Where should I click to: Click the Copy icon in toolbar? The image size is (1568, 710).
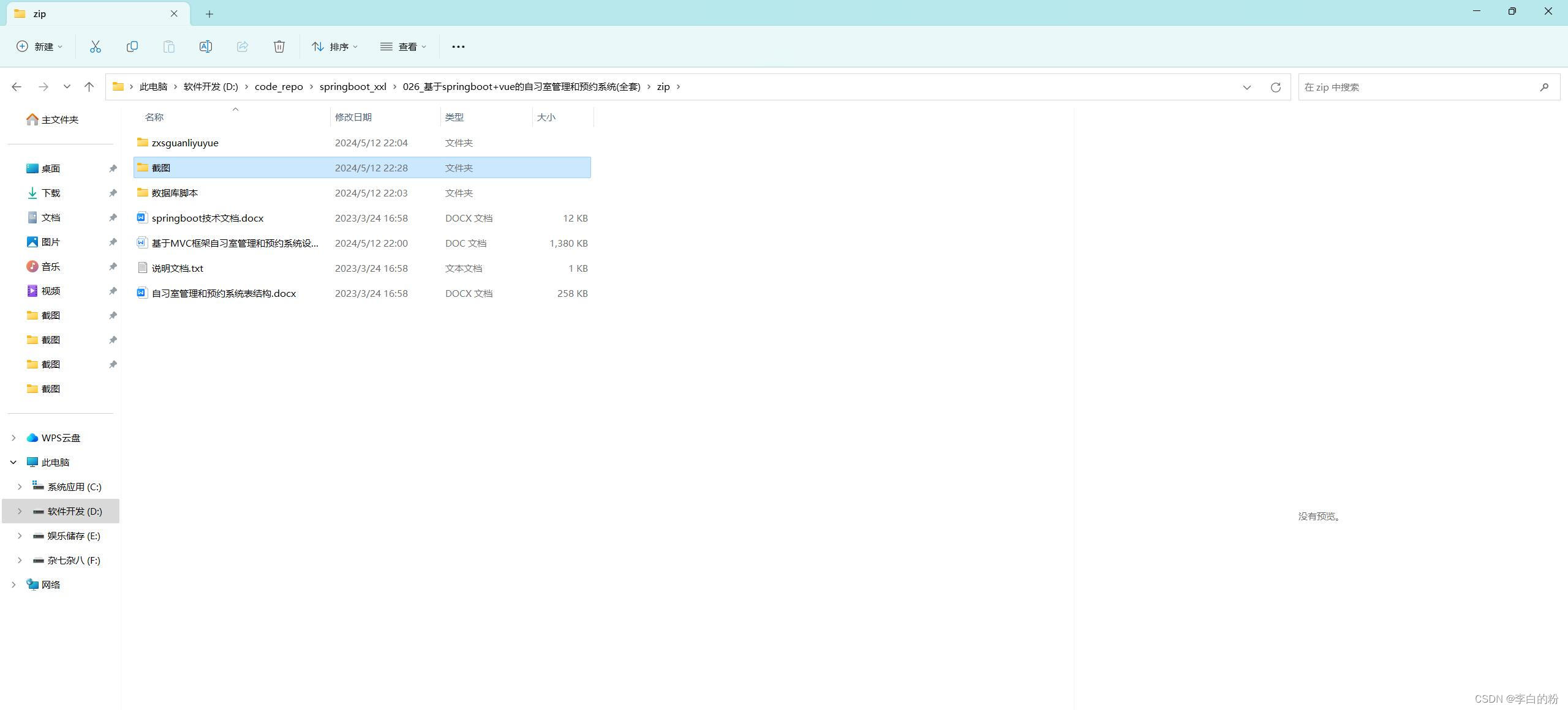132,47
